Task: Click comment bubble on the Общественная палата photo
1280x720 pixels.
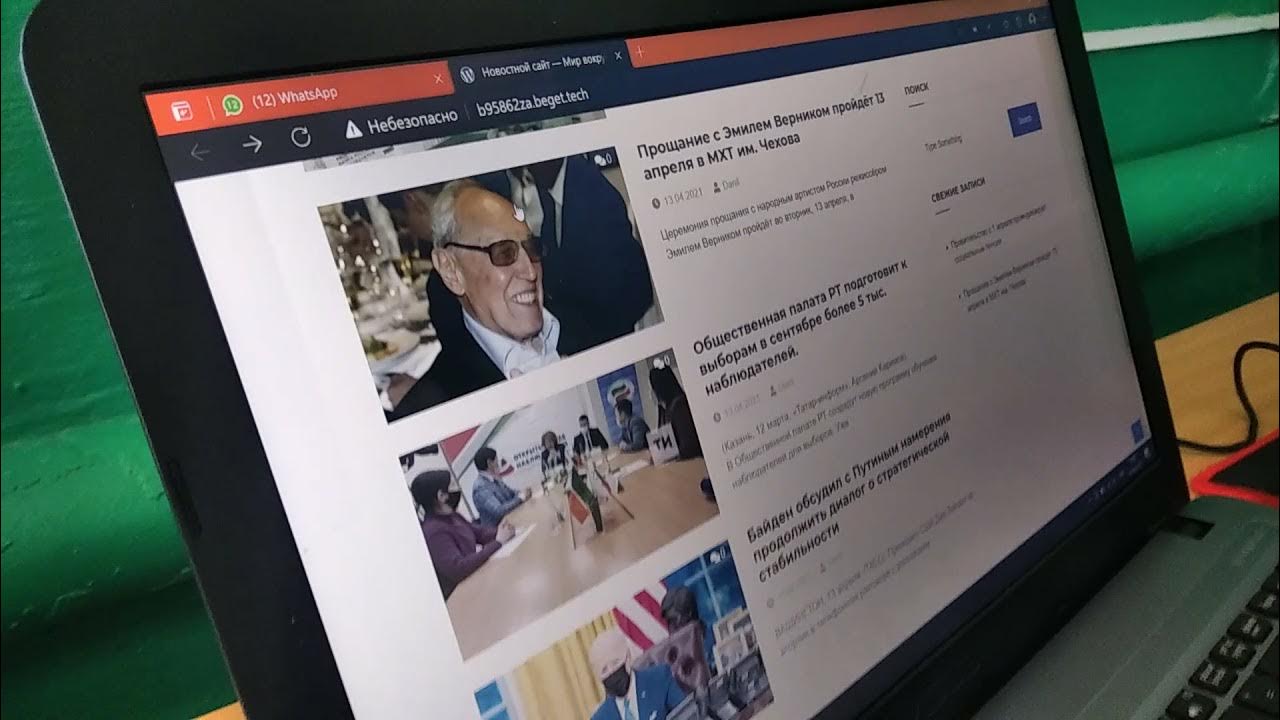Action: click(x=660, y=360)
